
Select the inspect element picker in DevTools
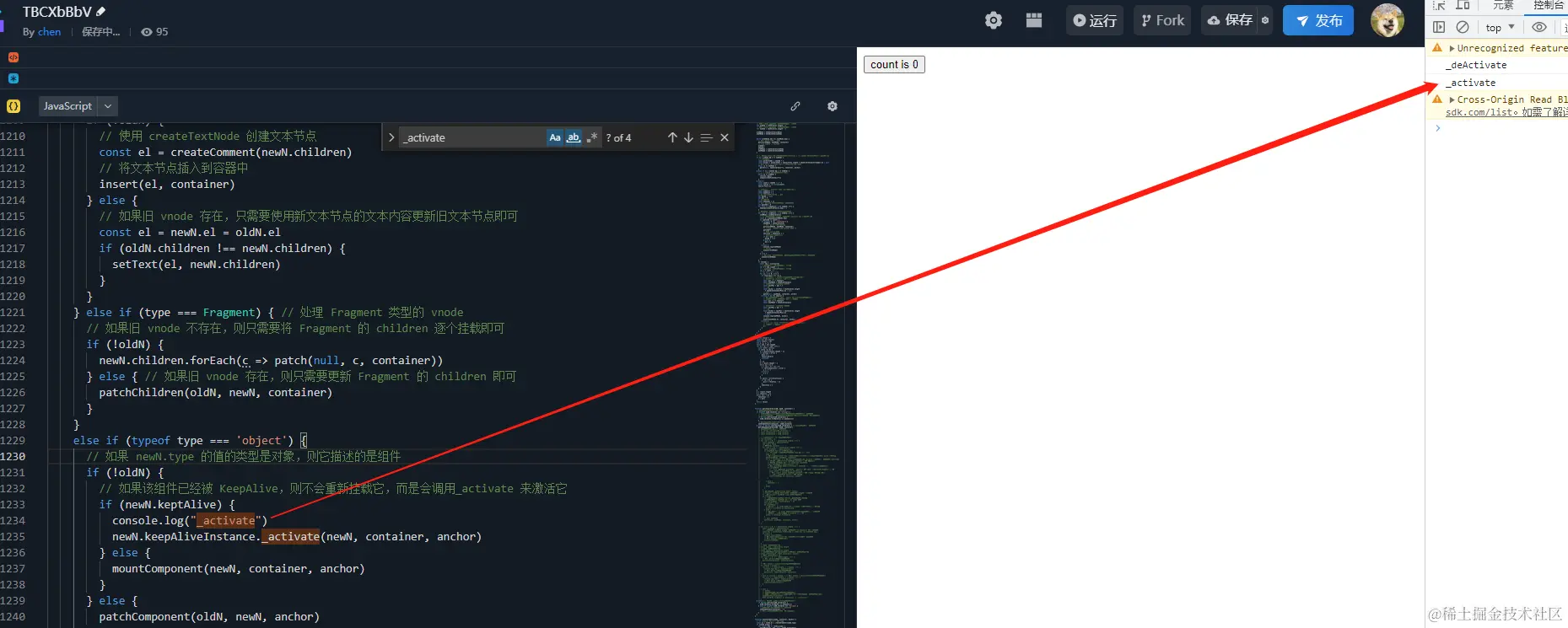click(1440, 5)
